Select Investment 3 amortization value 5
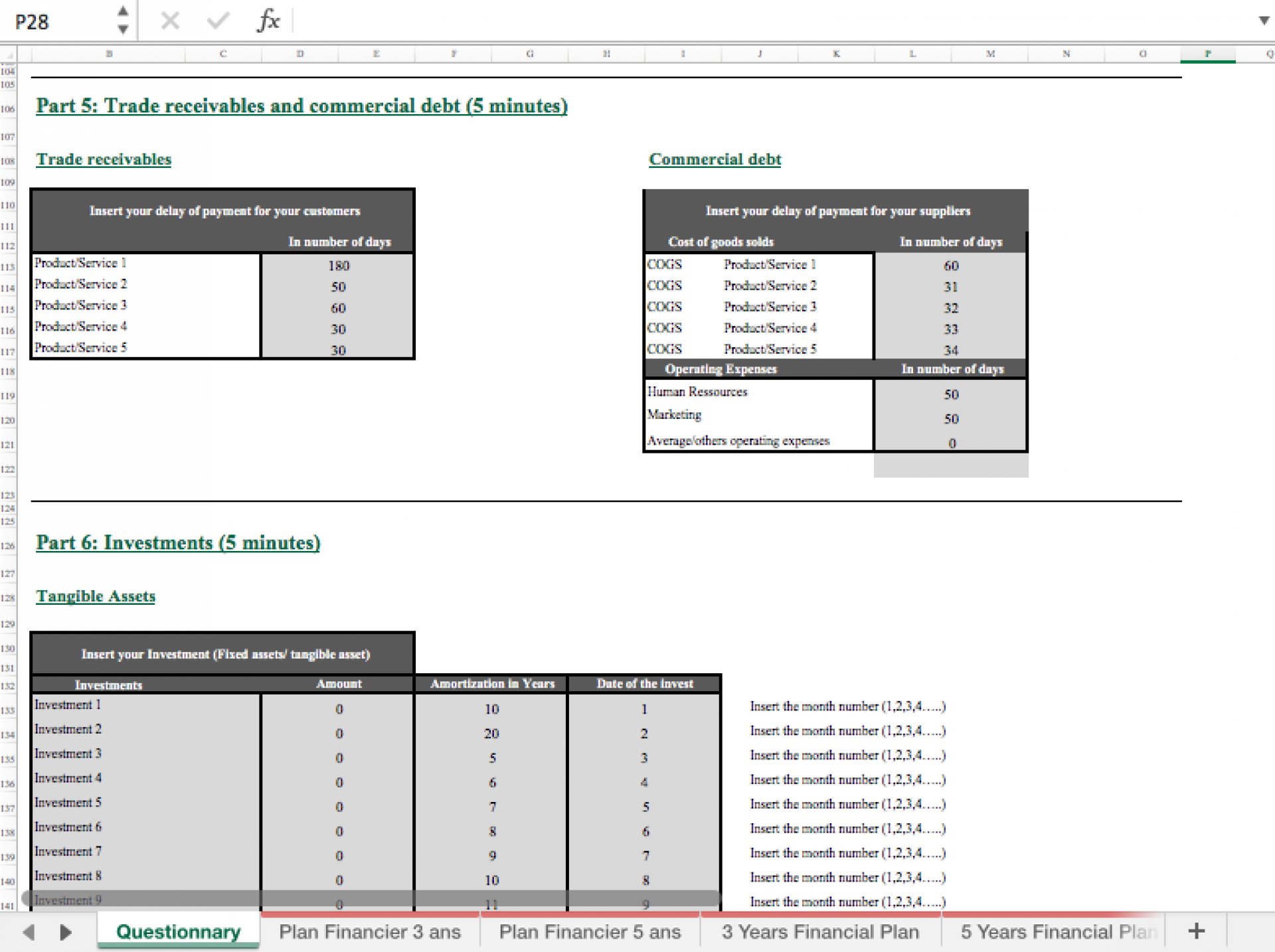The image size is (1275, 952). click(491, 757)
